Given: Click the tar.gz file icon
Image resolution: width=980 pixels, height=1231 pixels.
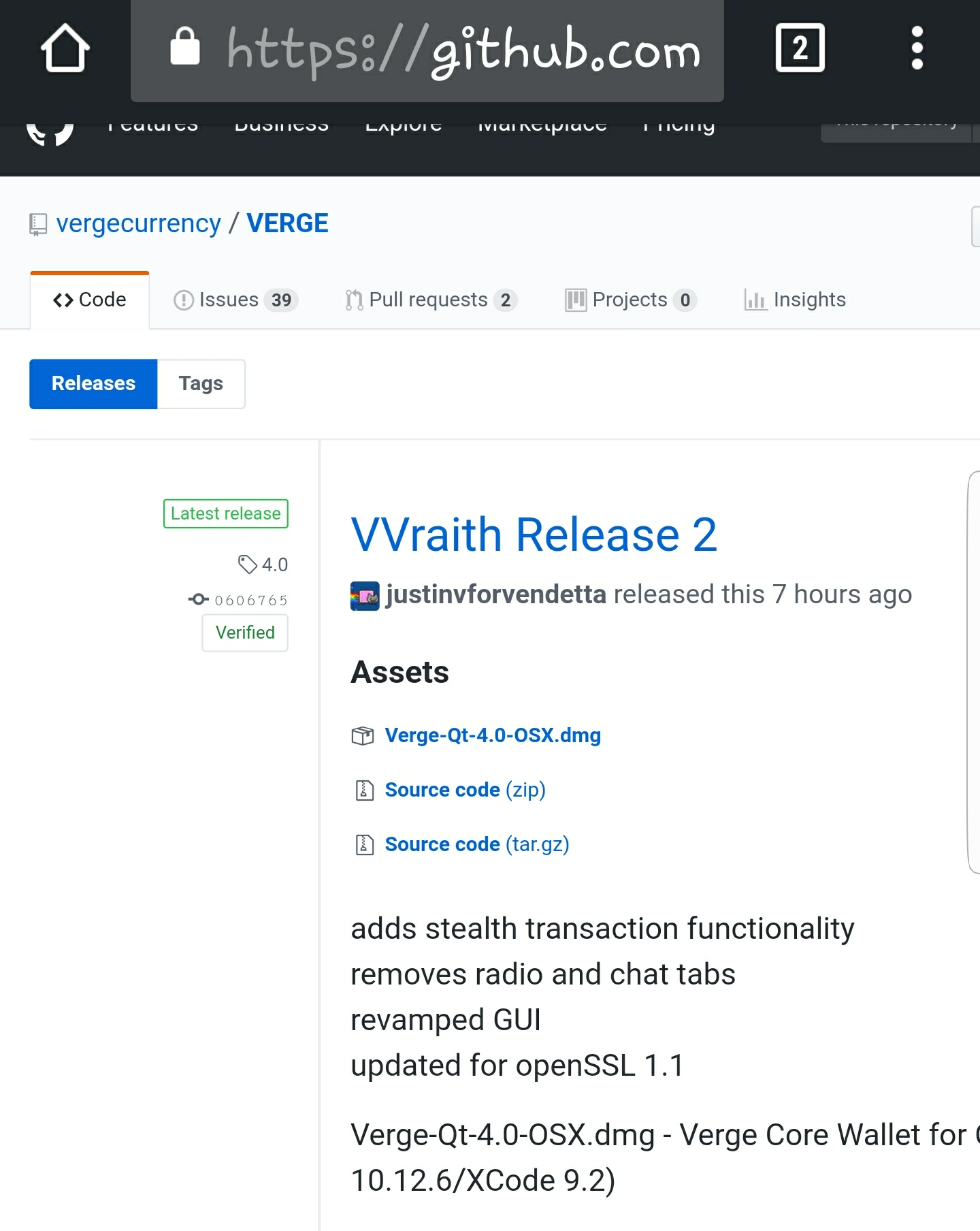Looking at the screenshot, I should (x=365, y=845).
